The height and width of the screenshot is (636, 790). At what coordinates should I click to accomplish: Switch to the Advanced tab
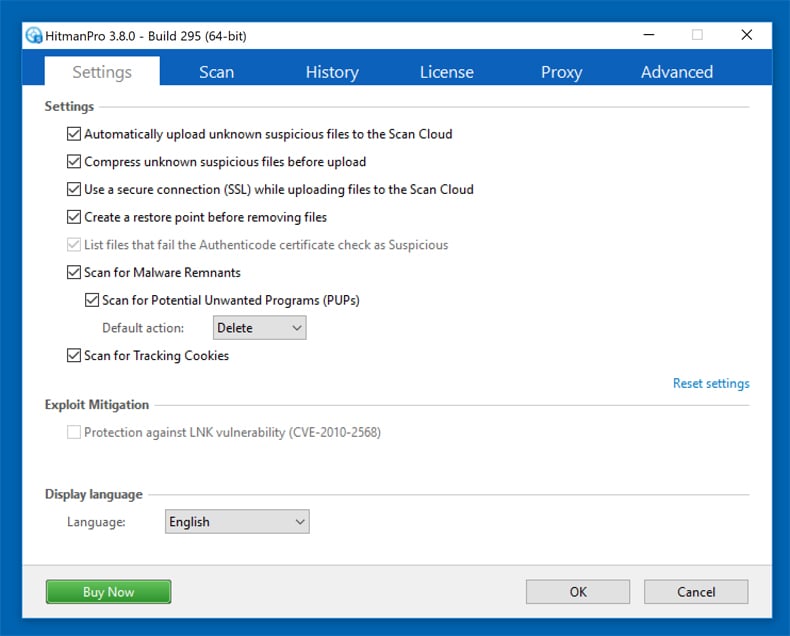tap(677, 72)
